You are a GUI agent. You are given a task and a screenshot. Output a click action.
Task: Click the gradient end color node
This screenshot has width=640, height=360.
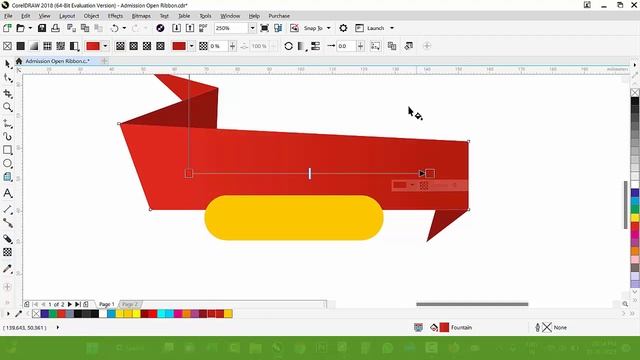coord(430,173)
